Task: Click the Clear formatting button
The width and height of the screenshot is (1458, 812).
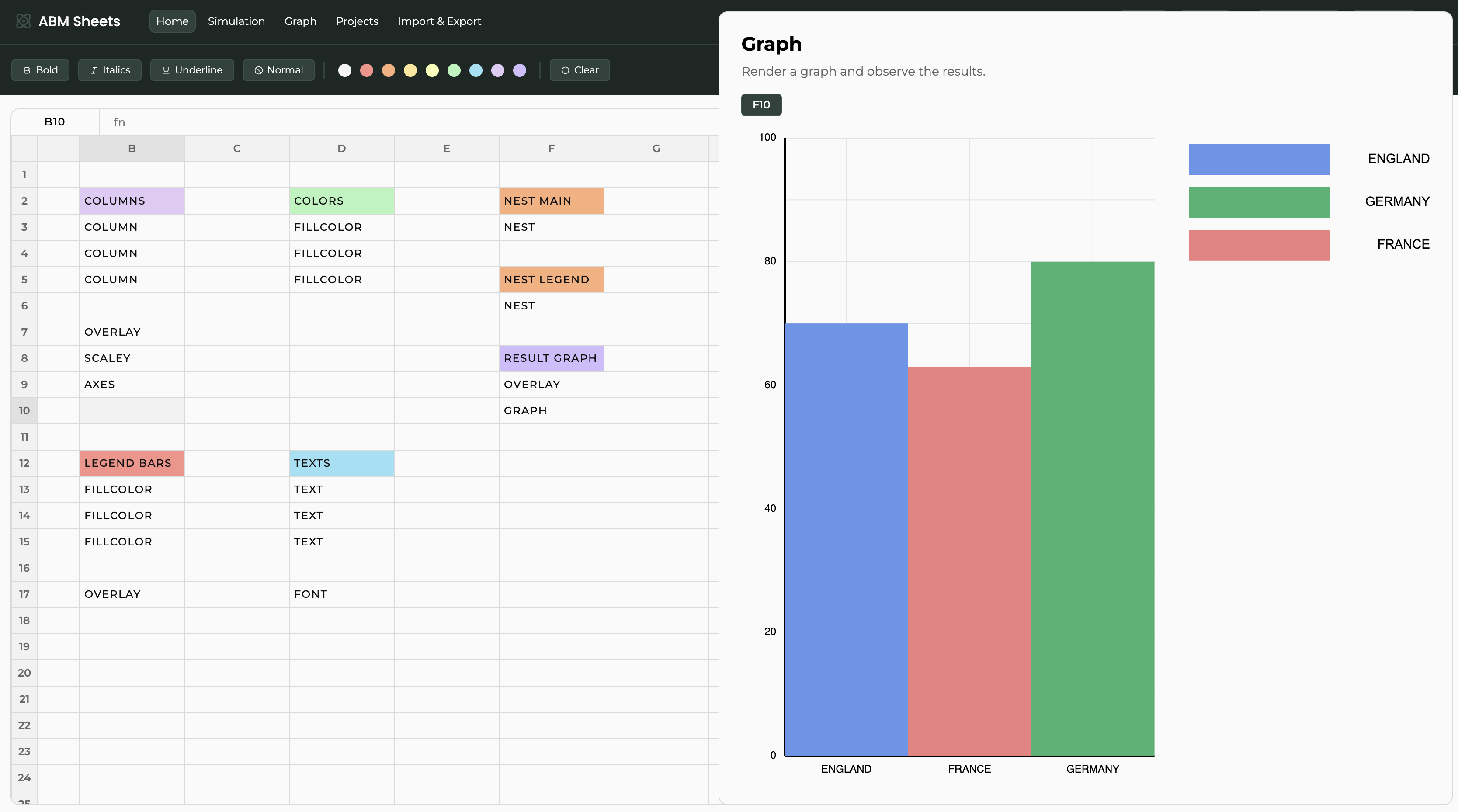Action: coord(580,70)
